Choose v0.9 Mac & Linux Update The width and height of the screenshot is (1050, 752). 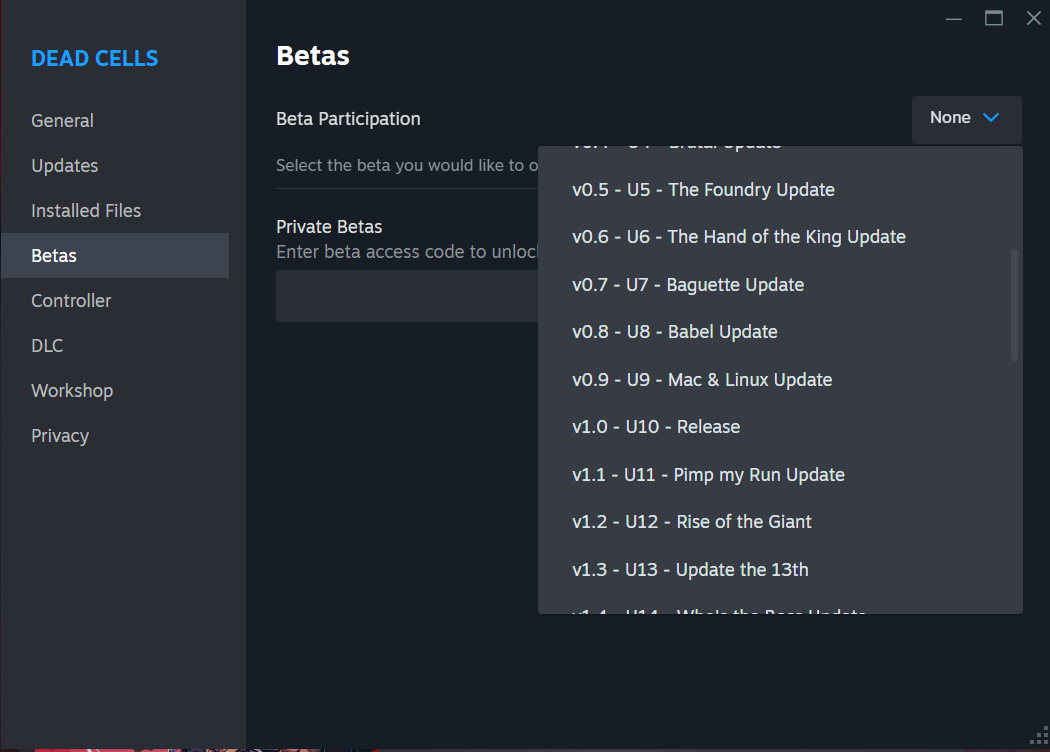coord(702,380)
